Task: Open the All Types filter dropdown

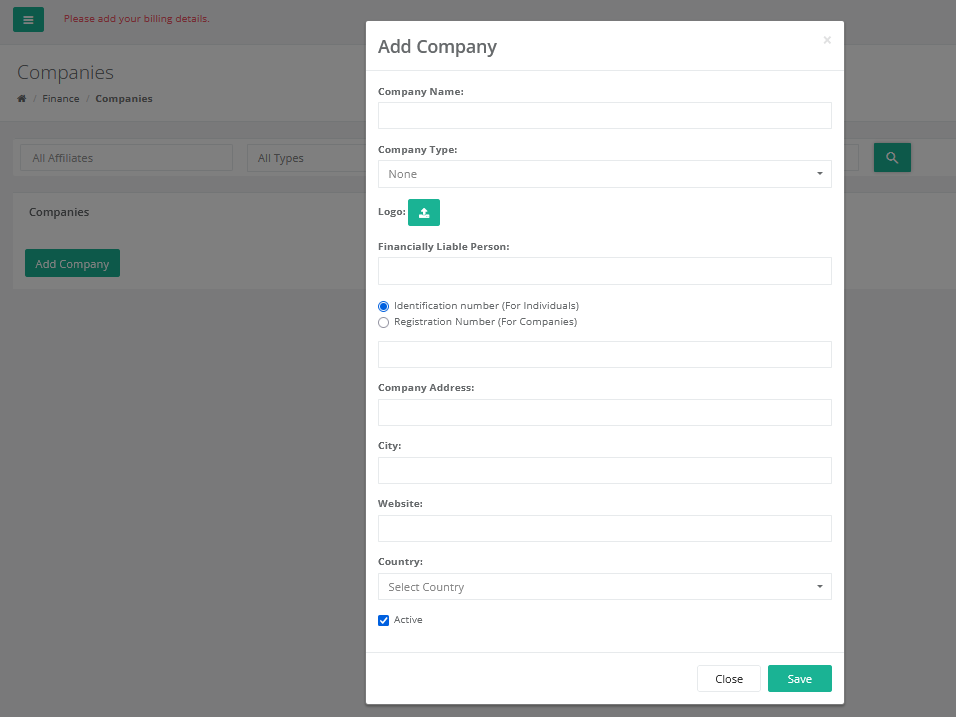Action: (x=306, y=158)
